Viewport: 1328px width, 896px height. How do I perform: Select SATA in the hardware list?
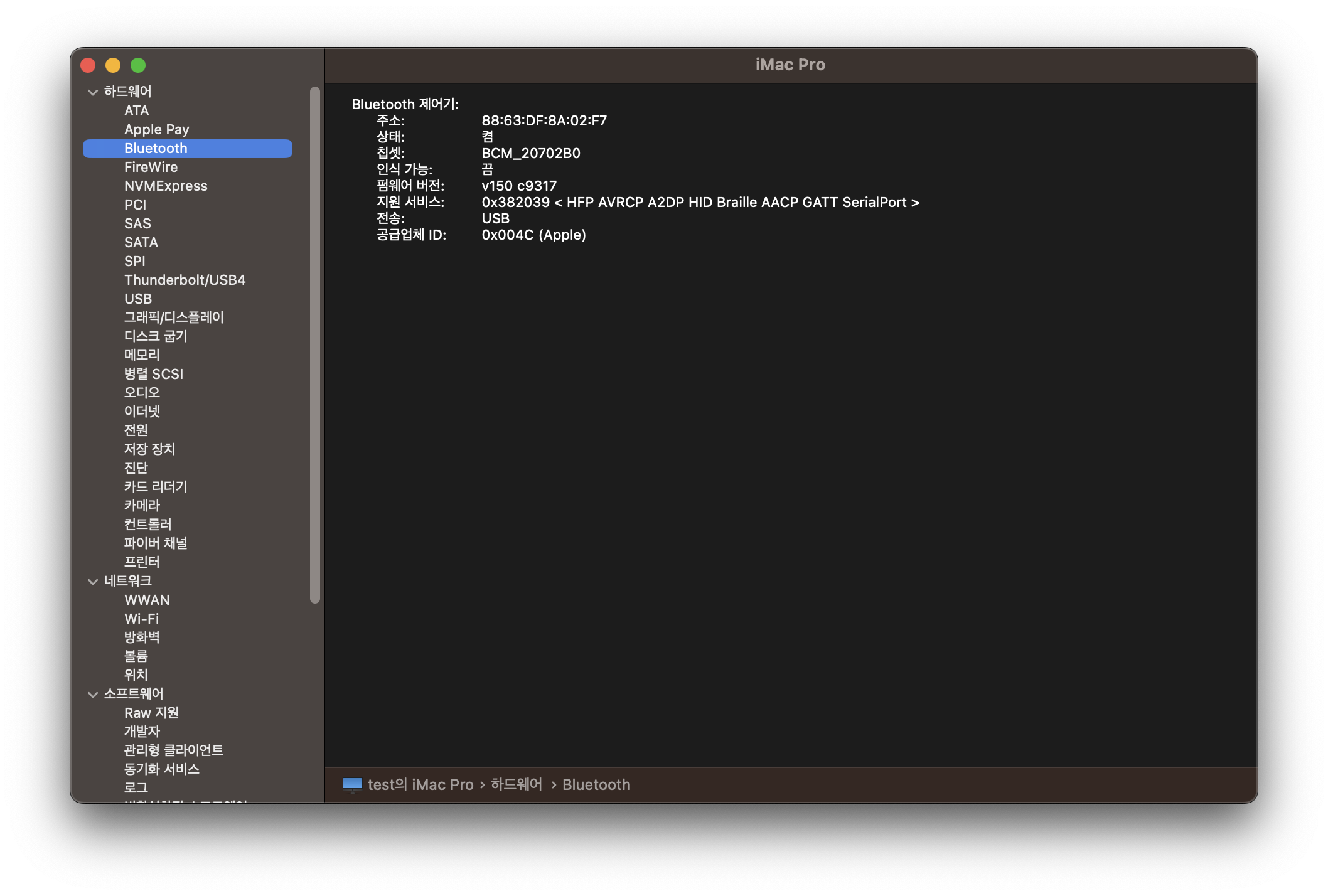[x=141, y=242]
